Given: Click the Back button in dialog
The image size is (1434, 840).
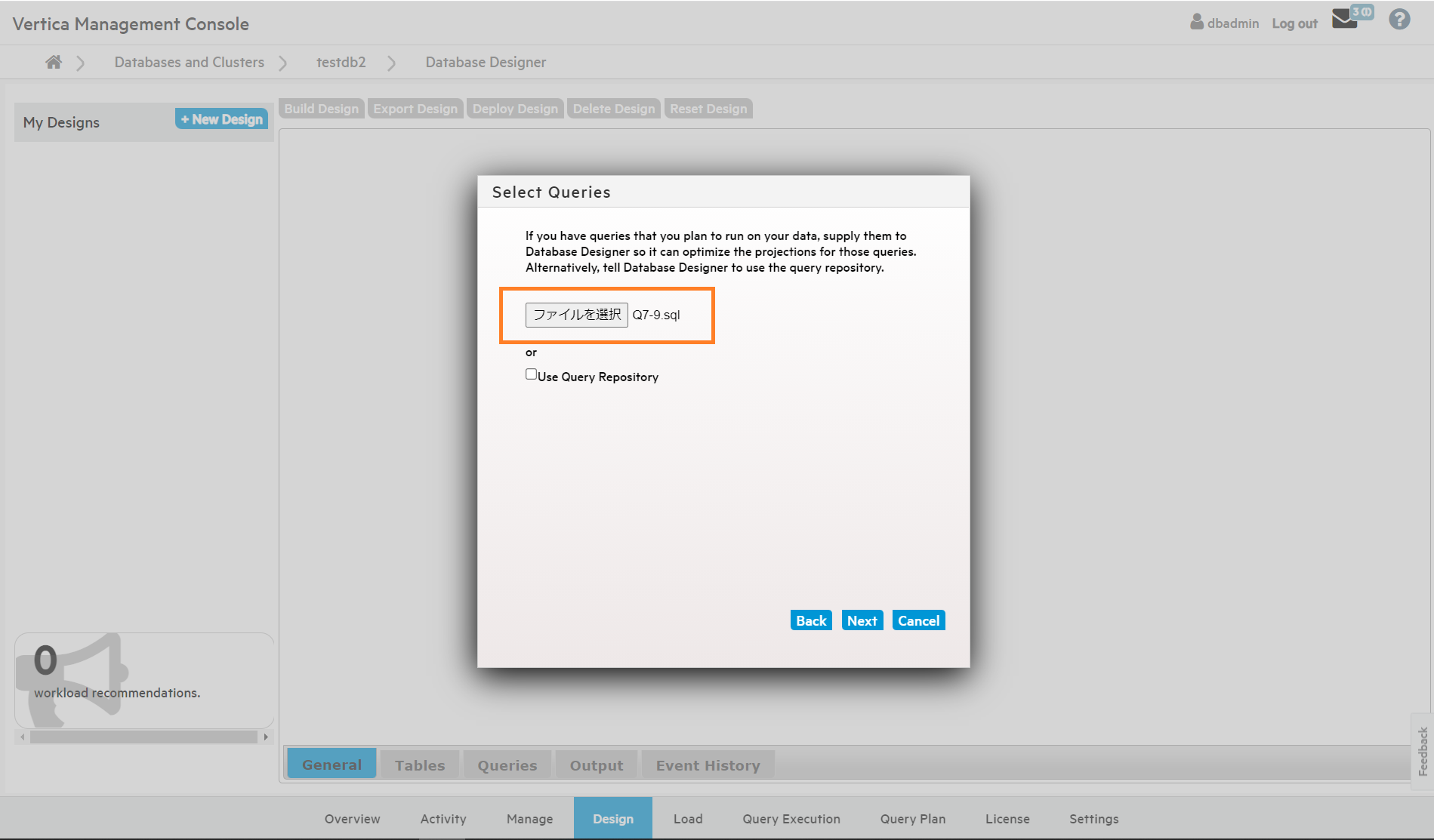Looking at the screenshot, I should [x=811, y=620].
